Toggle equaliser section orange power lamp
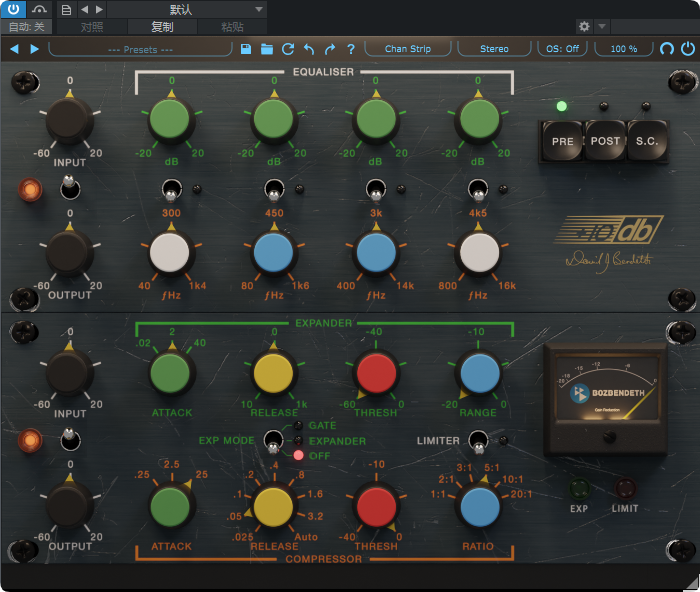 pyautogui.click(x=30, y=190)
